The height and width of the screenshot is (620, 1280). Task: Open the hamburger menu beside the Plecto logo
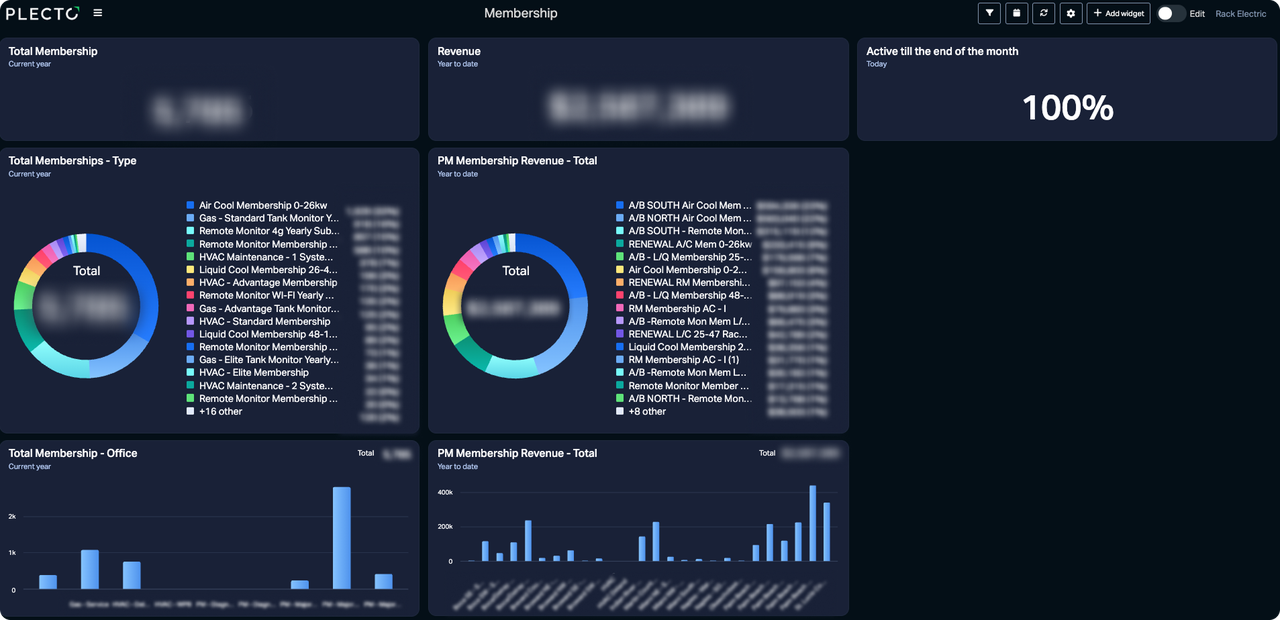pos(97,13)
